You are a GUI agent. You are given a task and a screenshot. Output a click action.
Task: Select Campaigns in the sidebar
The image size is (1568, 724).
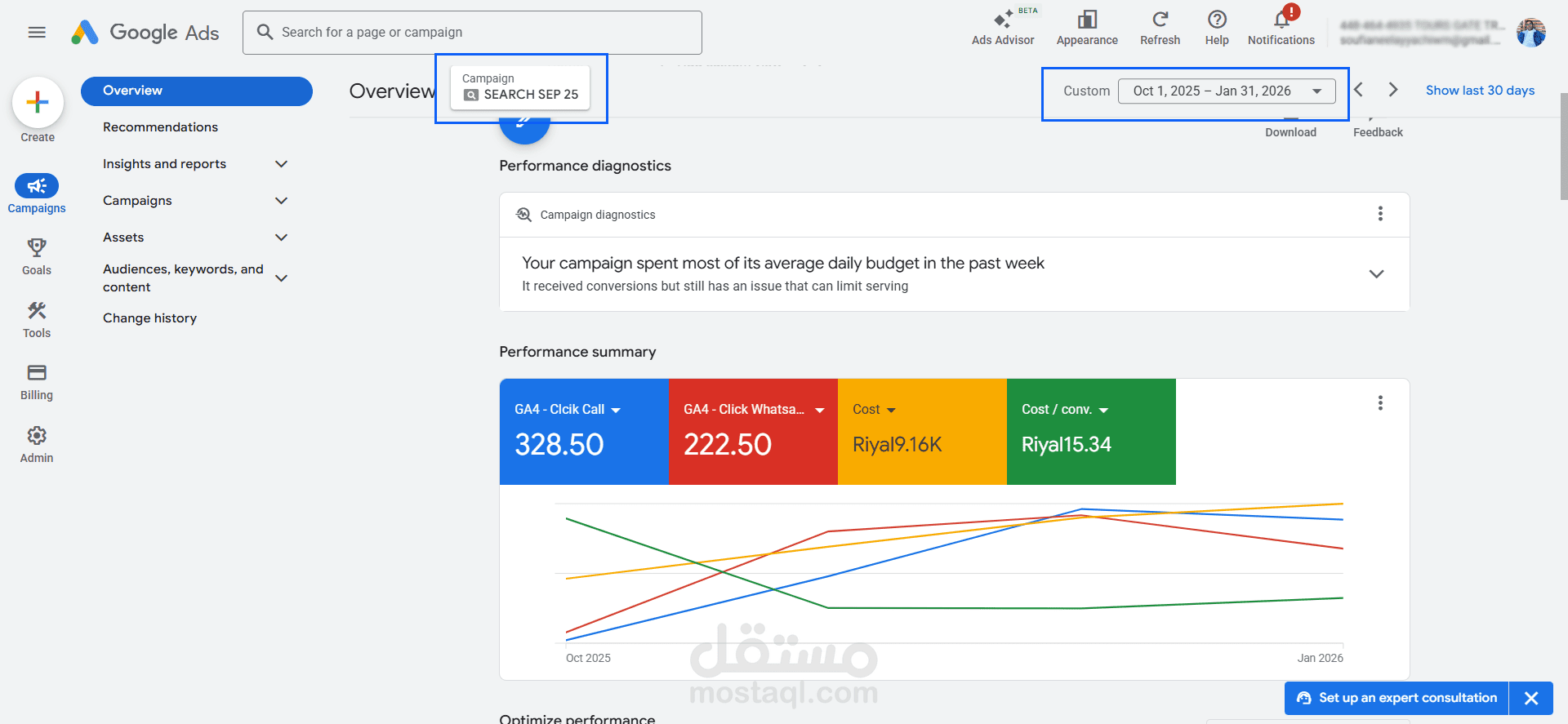click(x=37, y=194)
